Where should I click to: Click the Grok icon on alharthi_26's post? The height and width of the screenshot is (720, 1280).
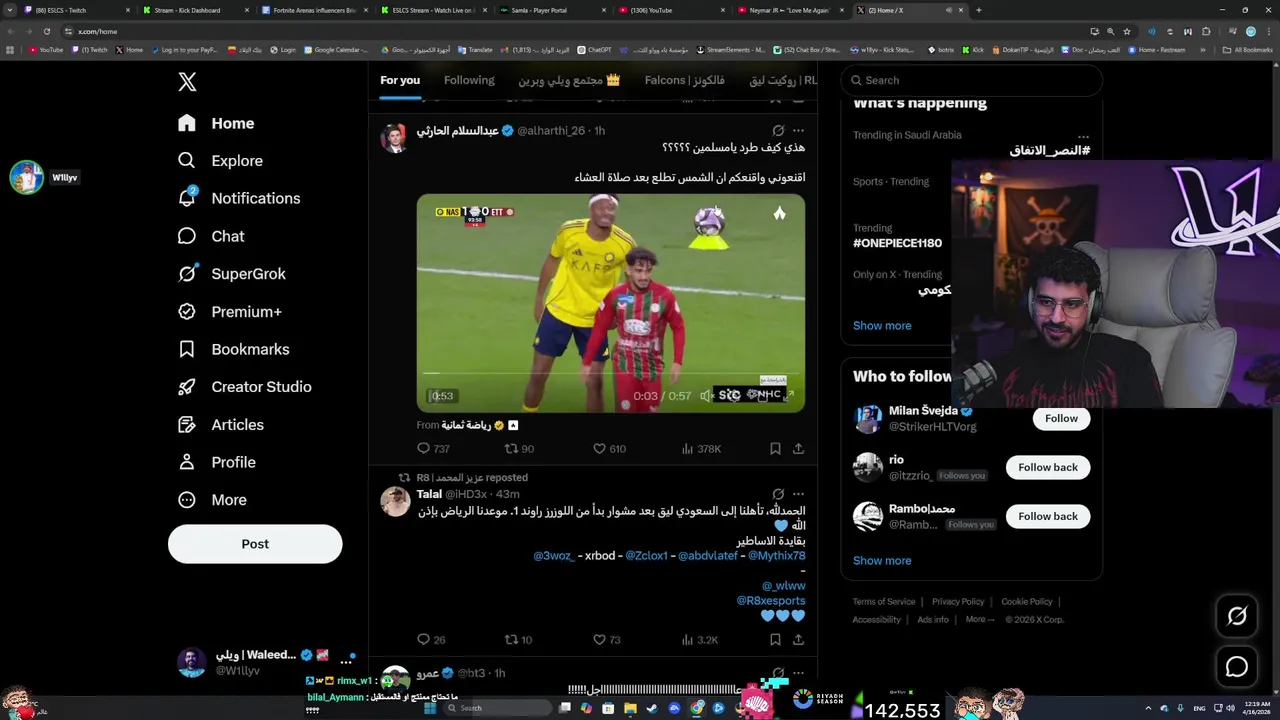point(778,130)
